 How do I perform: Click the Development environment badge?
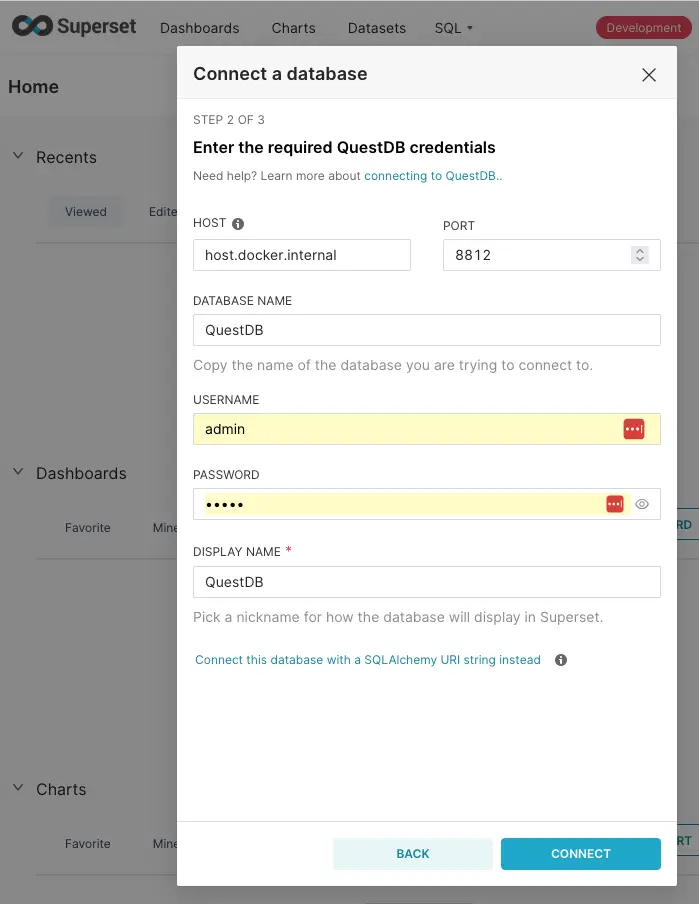[642, 27]
